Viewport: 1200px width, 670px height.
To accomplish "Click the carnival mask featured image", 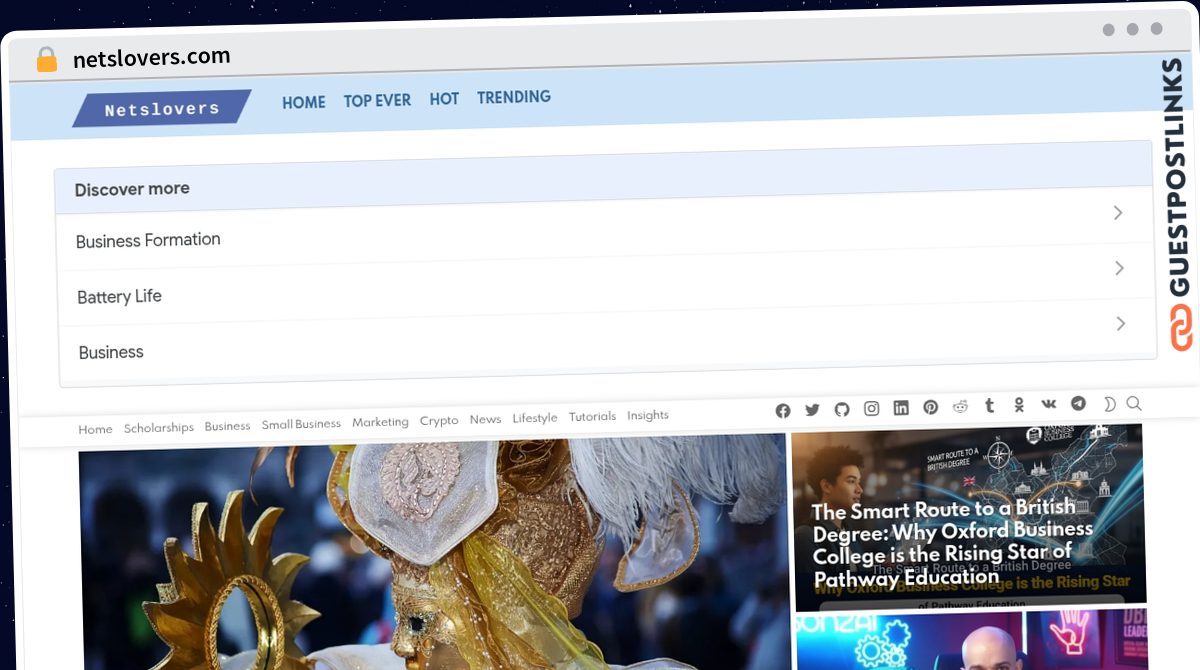I will (433, 552).
